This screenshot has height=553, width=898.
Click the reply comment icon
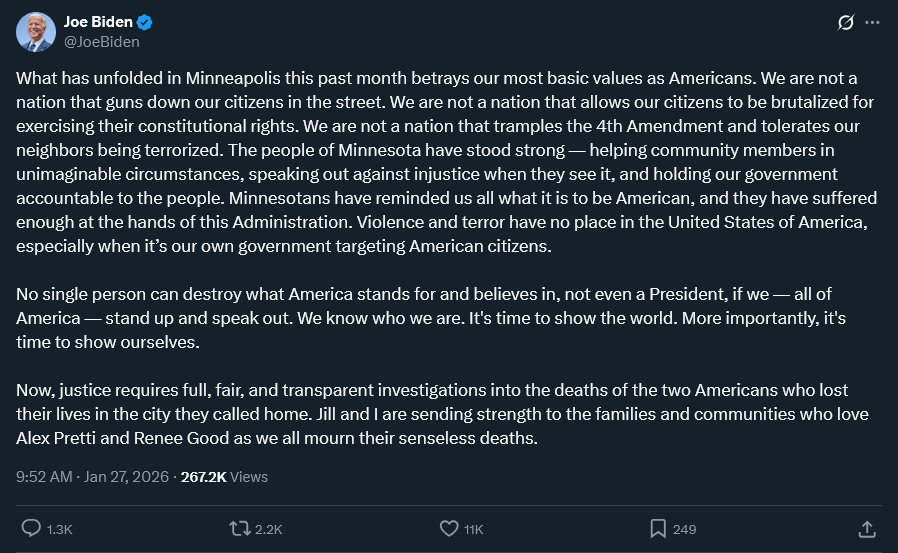click(x=31, y=528)
